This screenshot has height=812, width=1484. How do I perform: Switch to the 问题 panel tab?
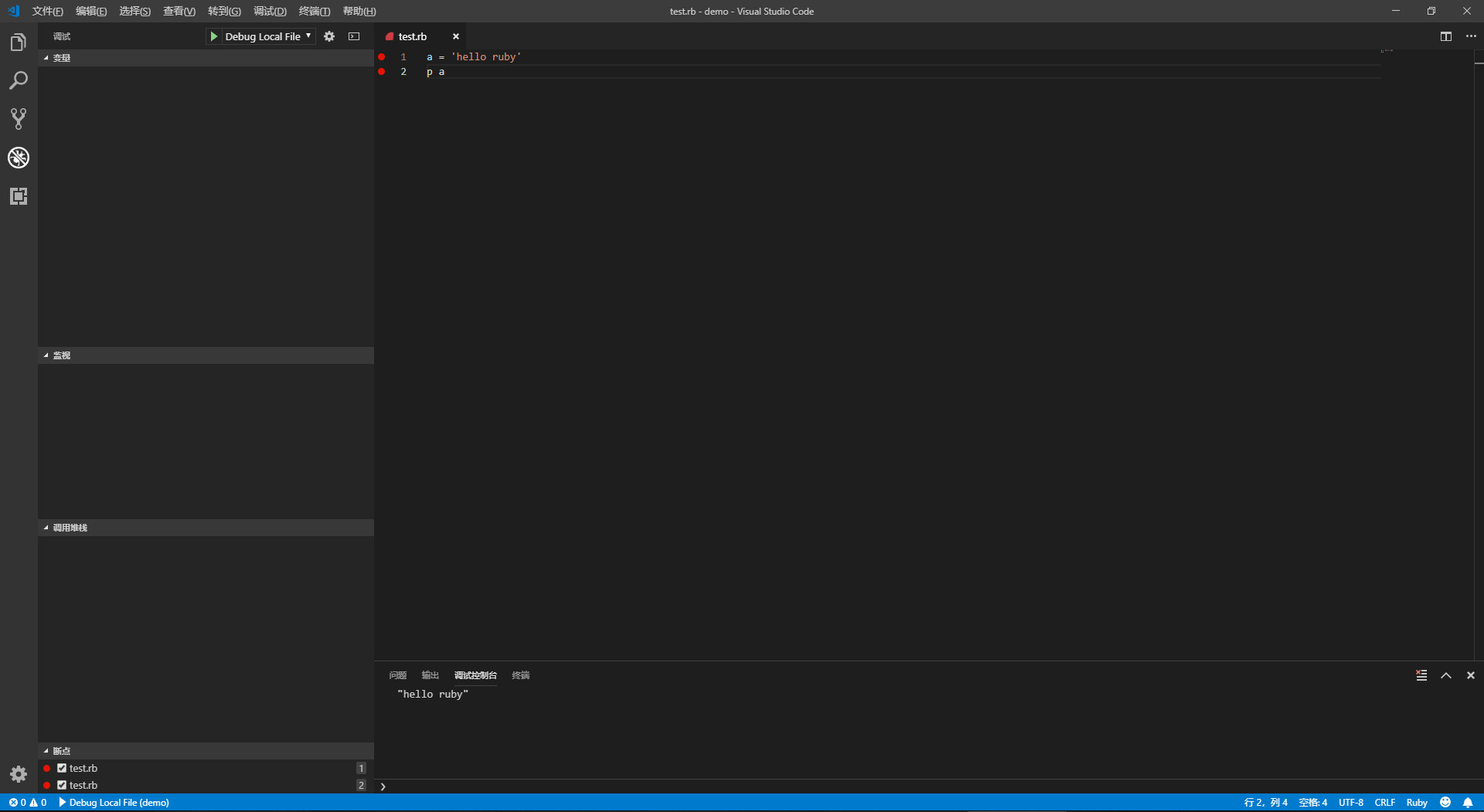(x=398, y=675)
